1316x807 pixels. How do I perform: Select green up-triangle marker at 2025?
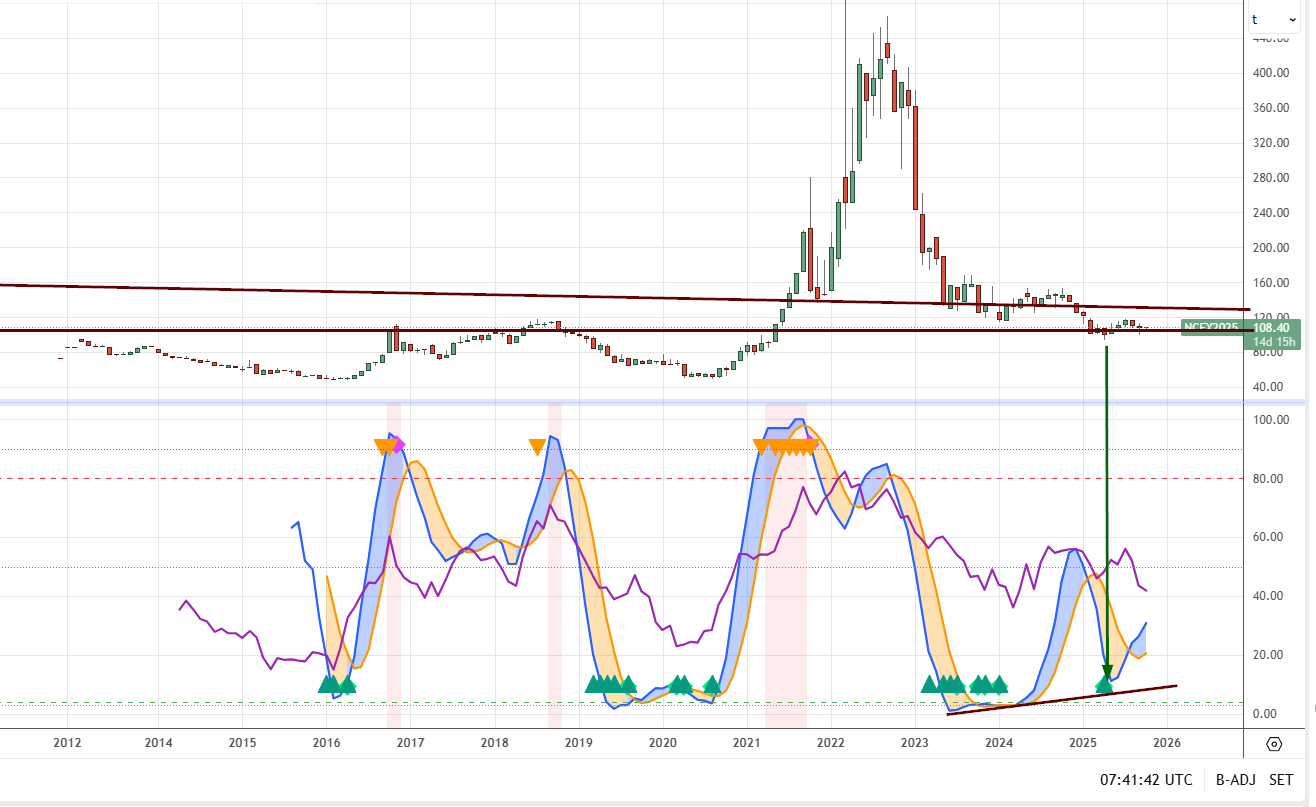[1104, 684]
